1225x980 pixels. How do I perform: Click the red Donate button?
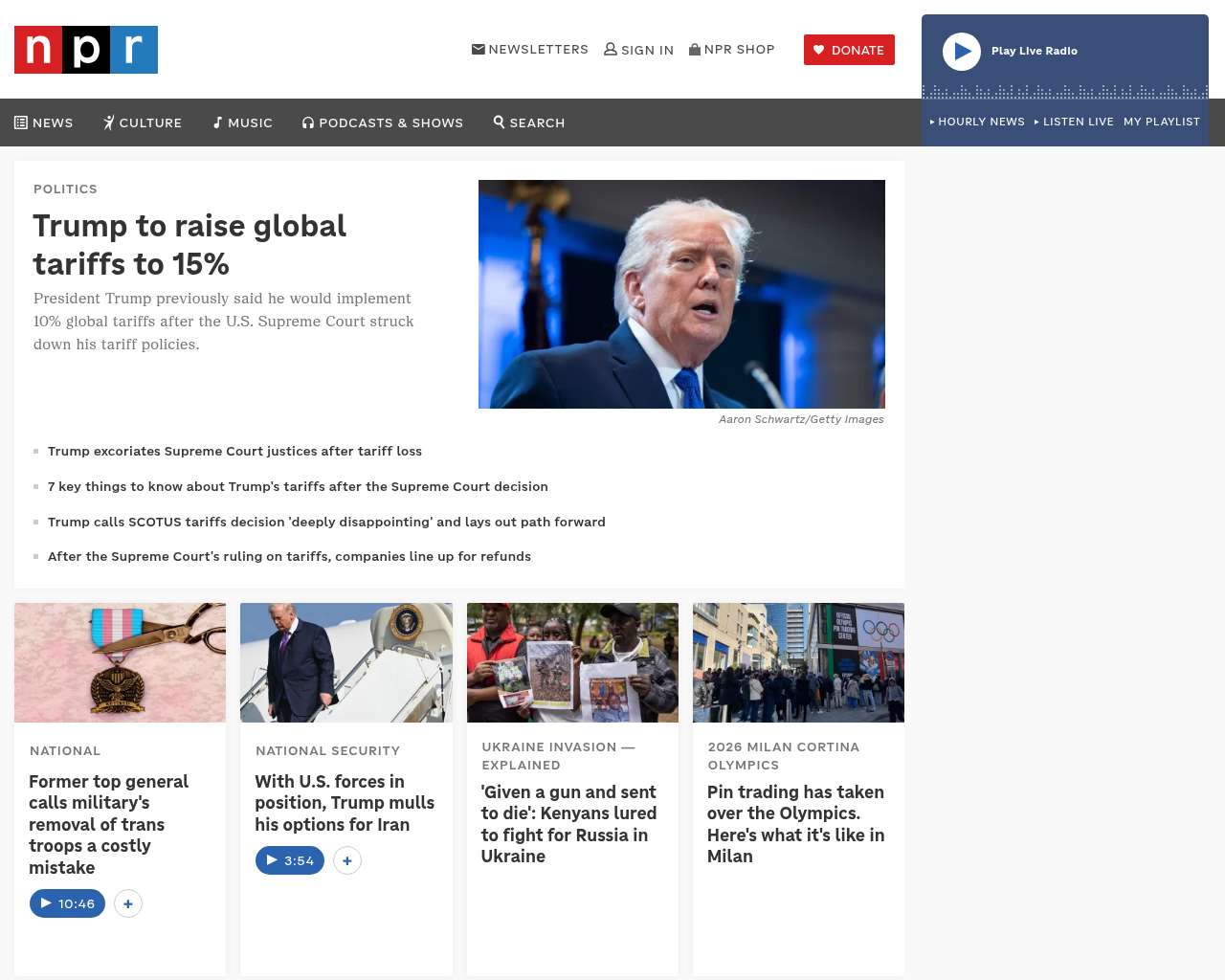pyautogui.click(x=849, y=50)
